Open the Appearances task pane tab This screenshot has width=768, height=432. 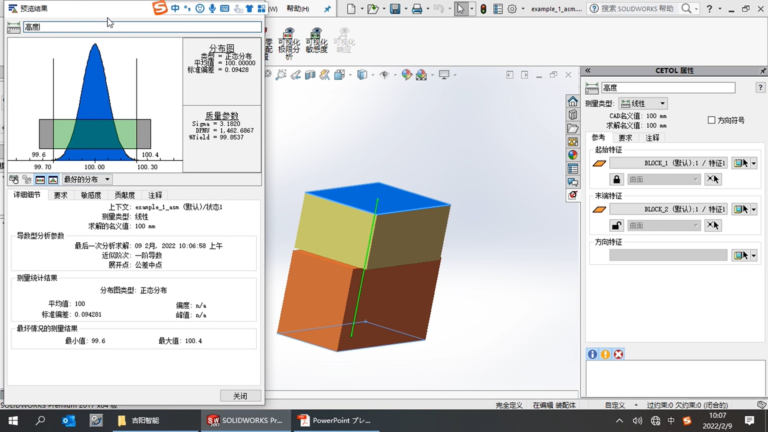[573, 155]
